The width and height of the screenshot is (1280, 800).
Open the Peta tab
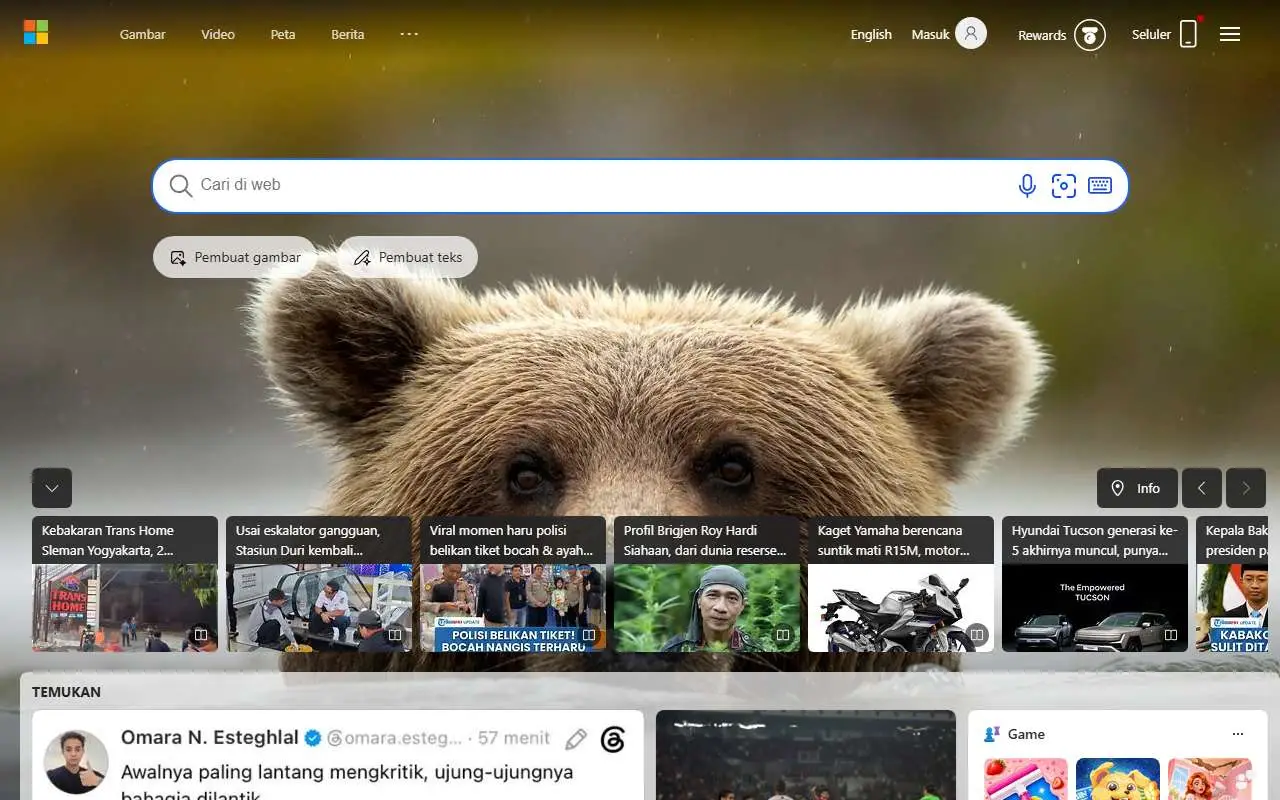(x=283, y=34)
